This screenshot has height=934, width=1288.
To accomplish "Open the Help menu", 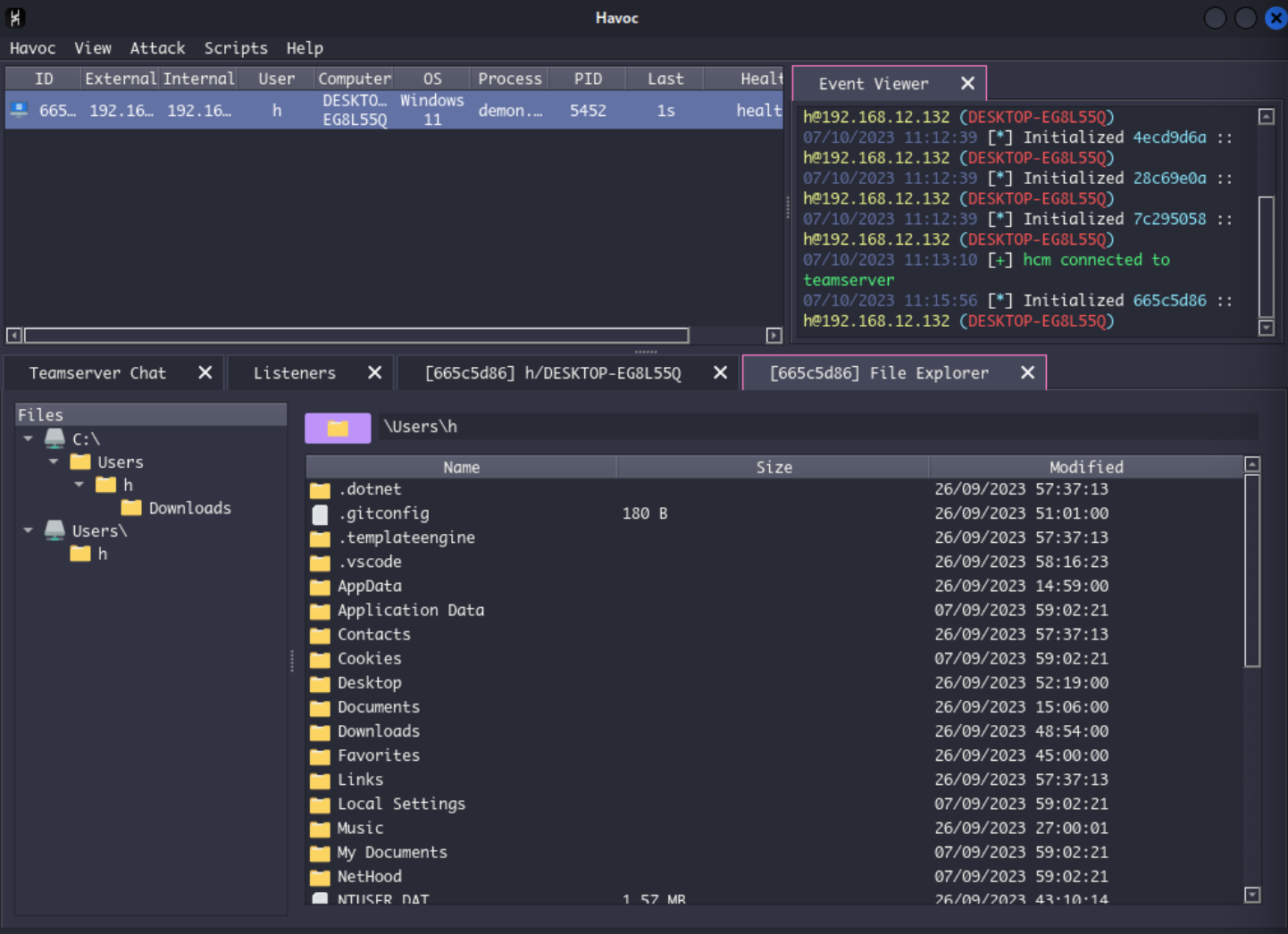I will (305, 48).
